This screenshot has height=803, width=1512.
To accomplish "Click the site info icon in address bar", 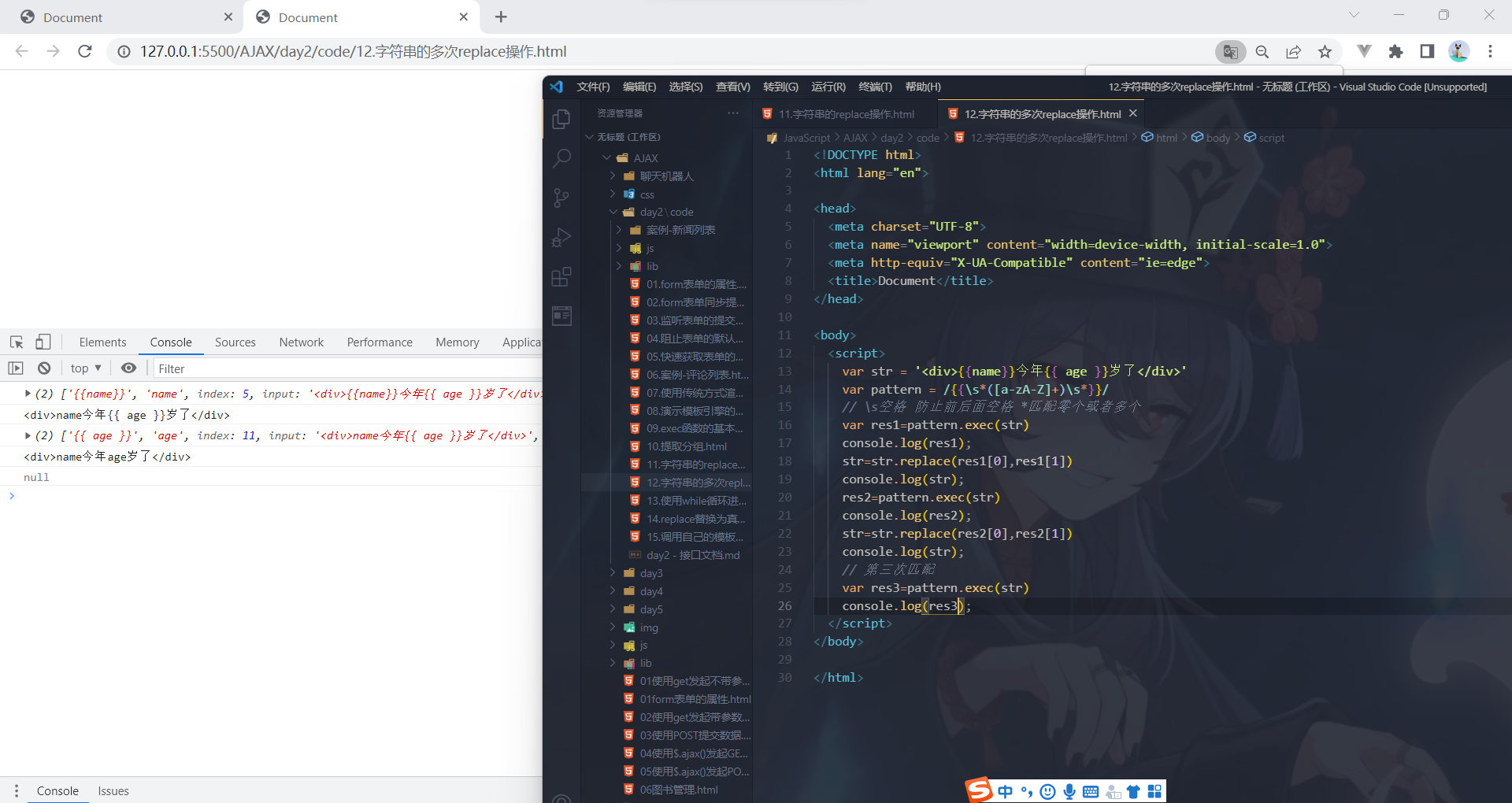I will (x=124, y=51).
